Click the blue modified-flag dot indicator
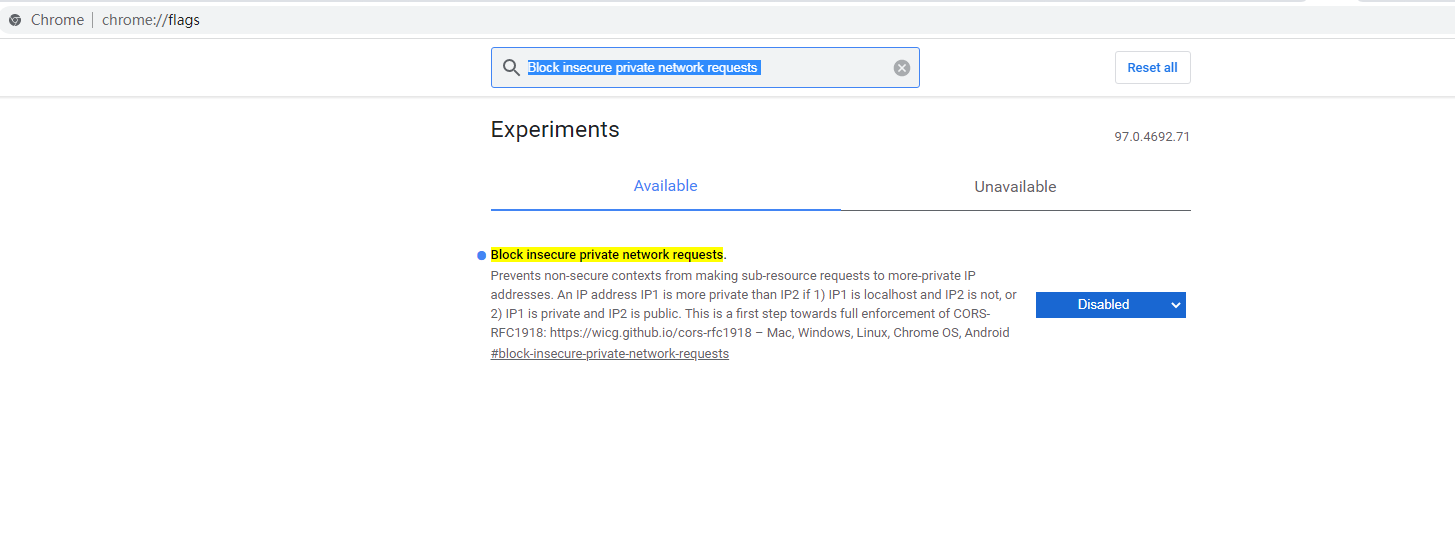 pyautogui.click(x=482, y=256)
